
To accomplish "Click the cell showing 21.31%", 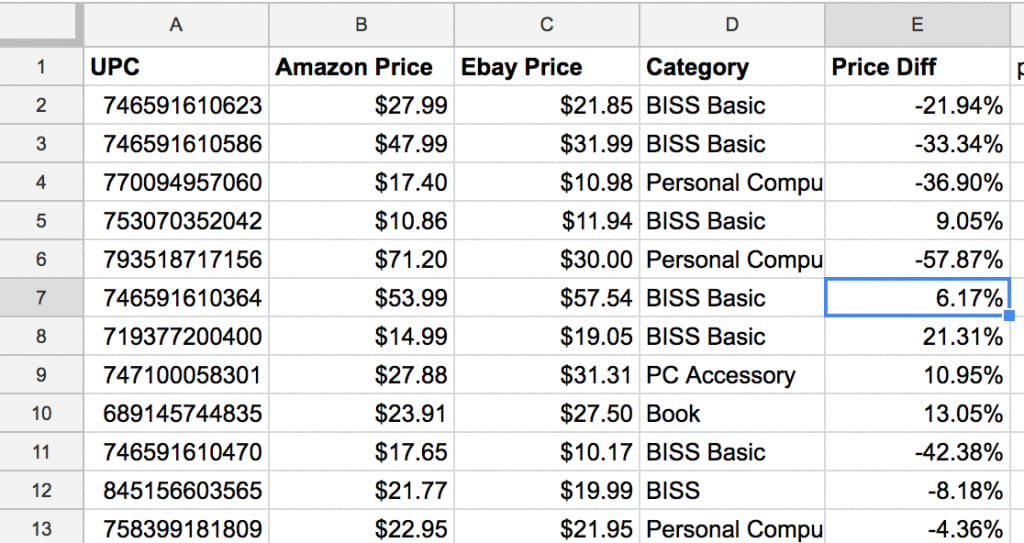I will click(917, 337).
